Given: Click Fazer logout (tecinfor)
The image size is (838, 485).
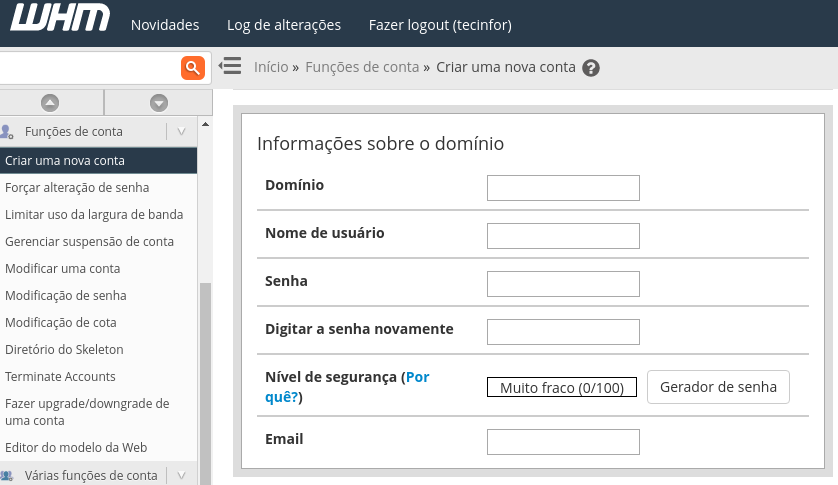Looking at the screenshot, I should pos(440,25).
